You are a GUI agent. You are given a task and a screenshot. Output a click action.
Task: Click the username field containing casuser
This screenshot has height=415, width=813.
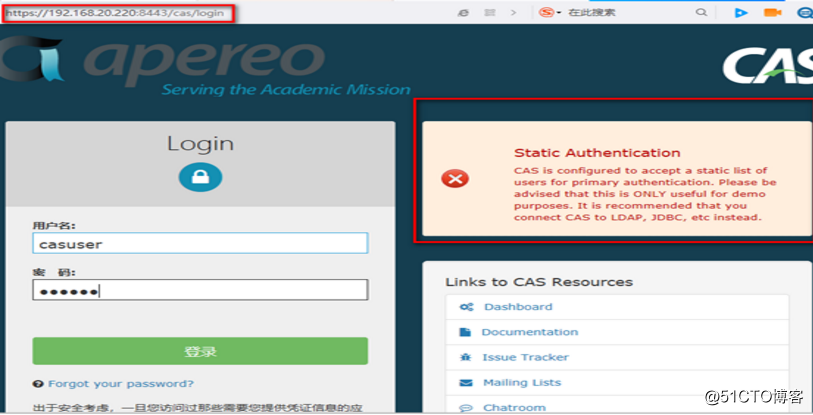(x=200, y=243)
